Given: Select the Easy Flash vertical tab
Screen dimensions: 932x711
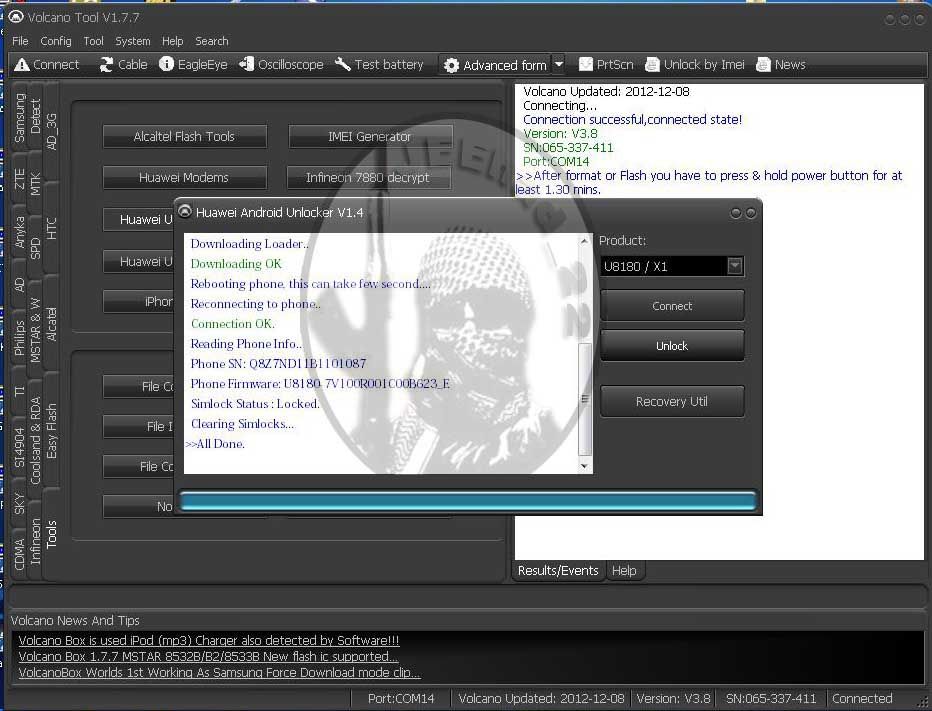Looking at the screenshot, I should tap(52, 431).
